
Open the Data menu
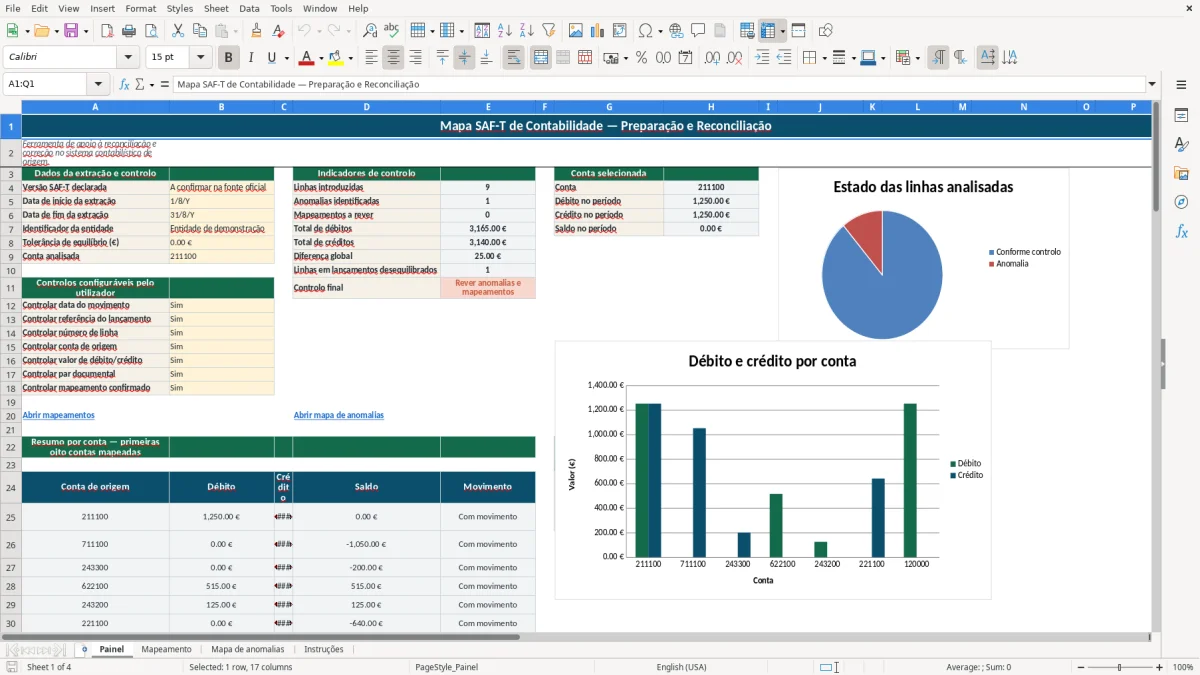click(x=249, y=8)
